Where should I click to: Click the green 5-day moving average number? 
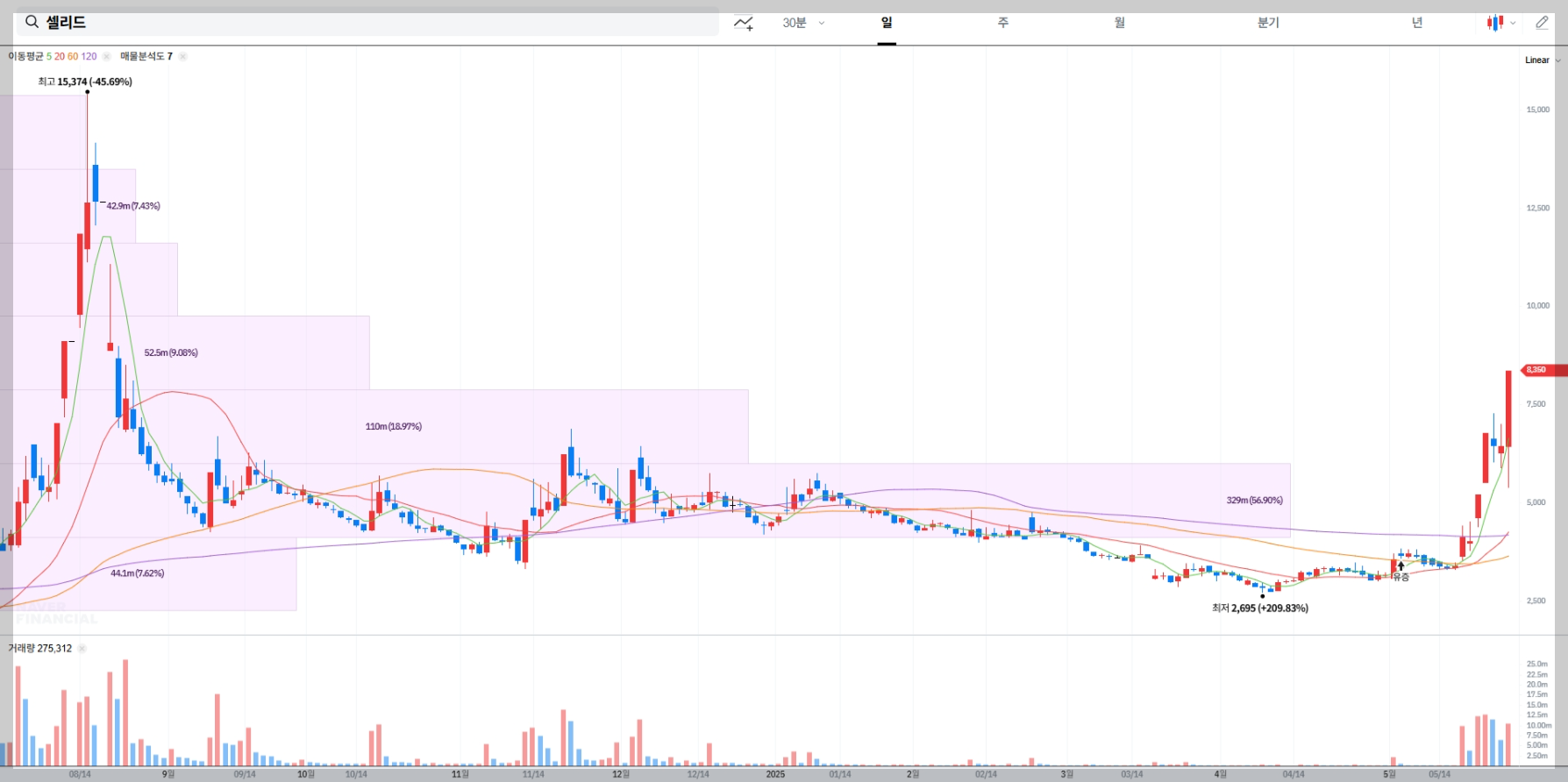tap(49, 56)
